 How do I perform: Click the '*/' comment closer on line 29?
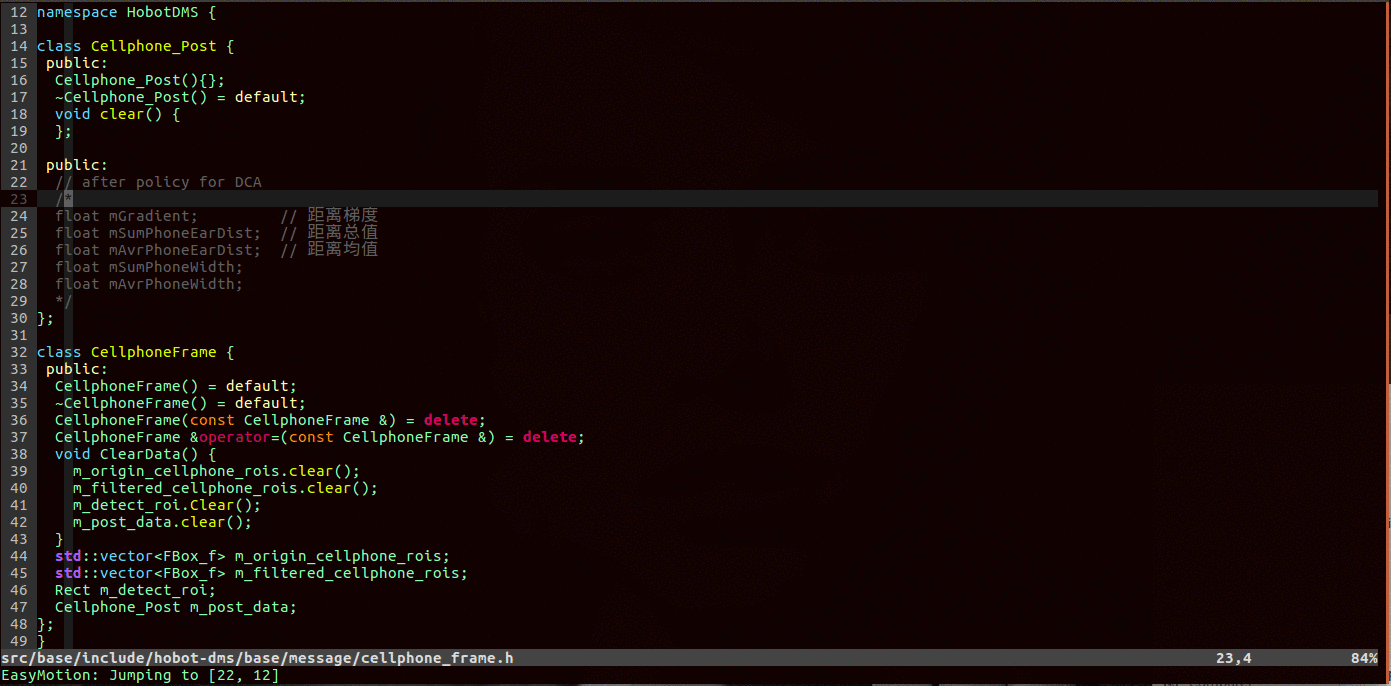tap(64, 302)
